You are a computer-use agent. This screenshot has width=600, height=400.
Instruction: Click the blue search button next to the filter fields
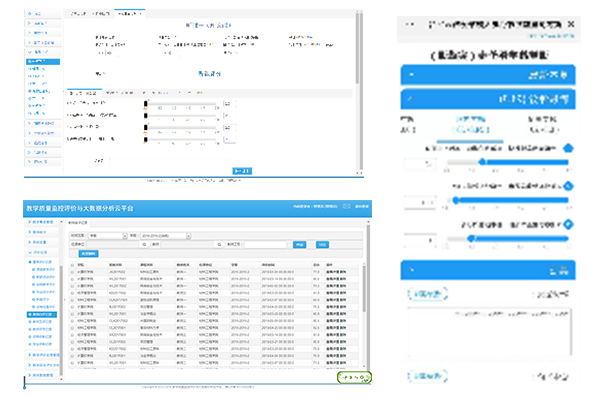point(299,243)
